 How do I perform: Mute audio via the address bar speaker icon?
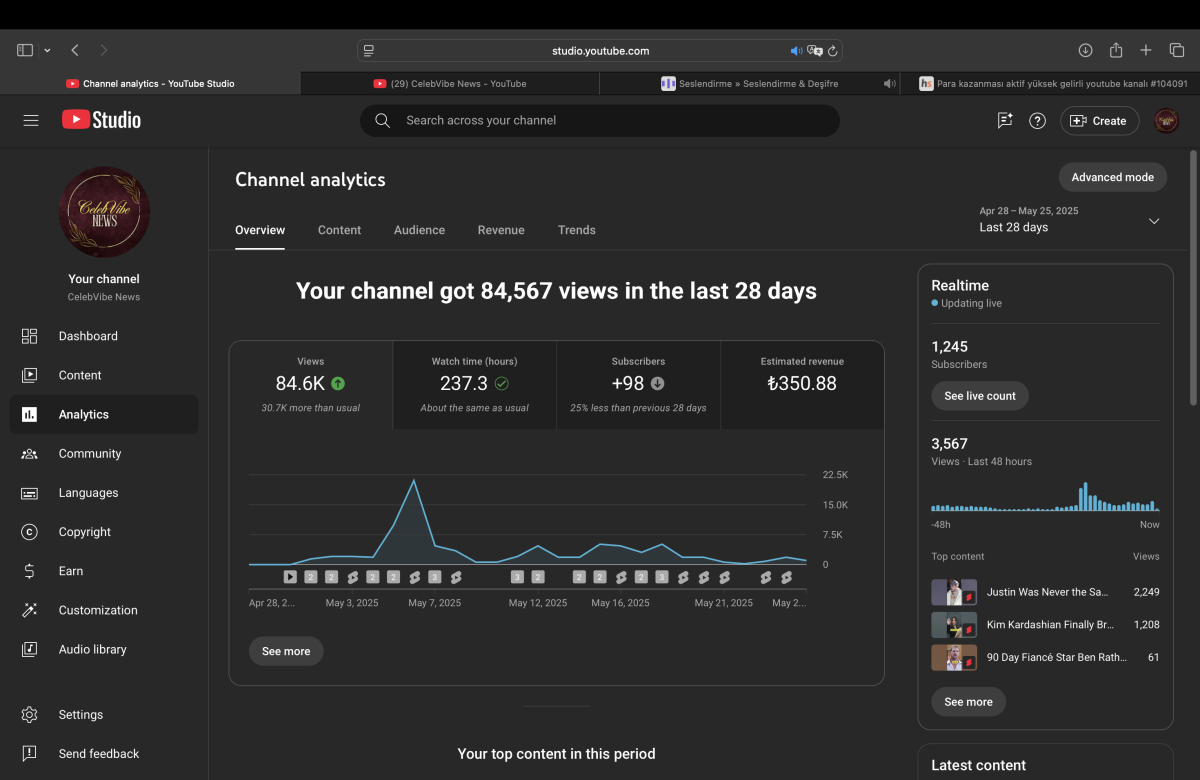point(796,50)
